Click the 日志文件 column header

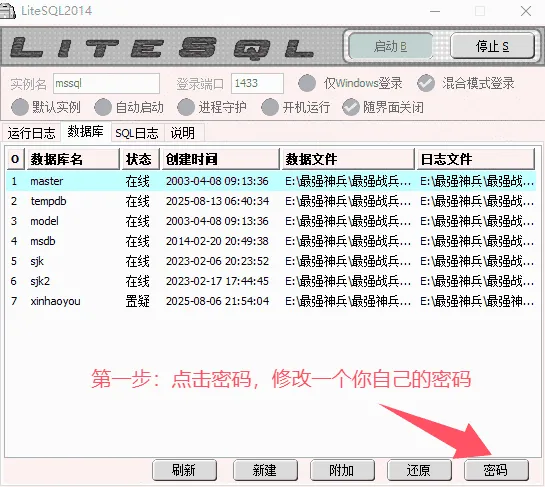[476, 159]
